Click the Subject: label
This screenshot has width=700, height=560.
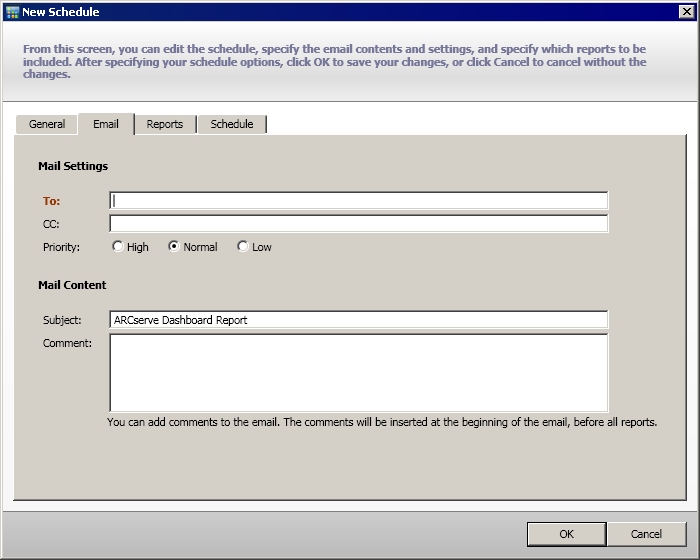[x=62, y=320]
